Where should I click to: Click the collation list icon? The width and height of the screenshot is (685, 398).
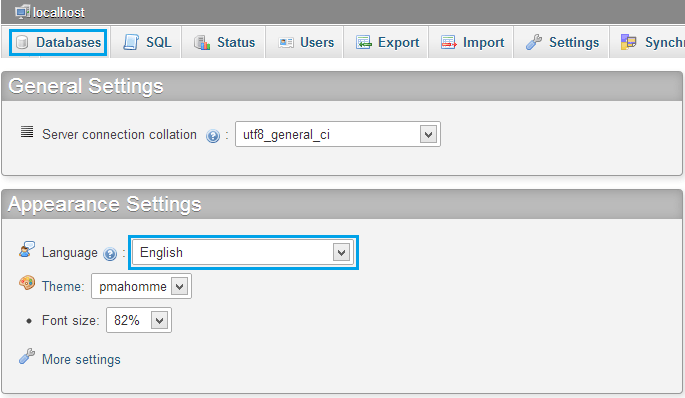click(x=27, y=132)
